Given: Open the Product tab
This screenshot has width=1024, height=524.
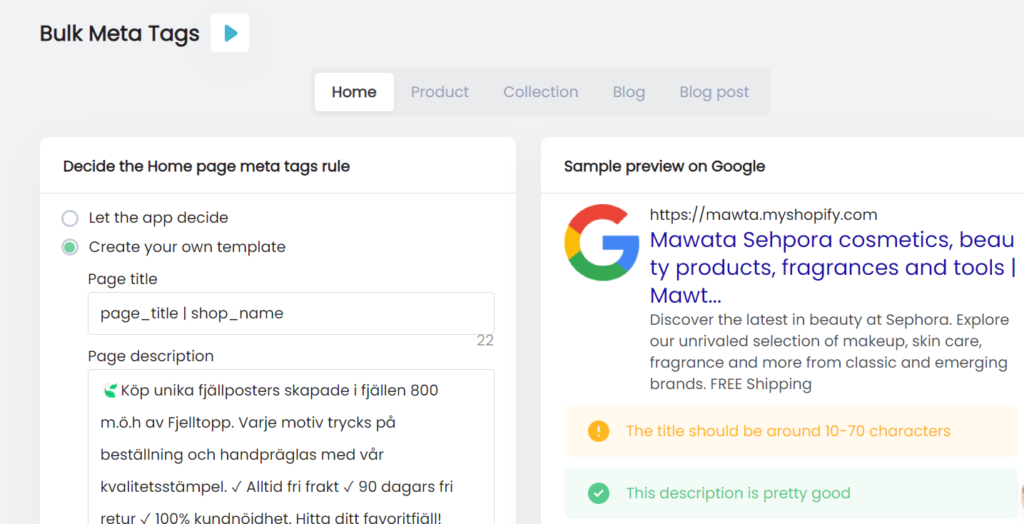Looking at the screenshot, I should click(440, 92).
